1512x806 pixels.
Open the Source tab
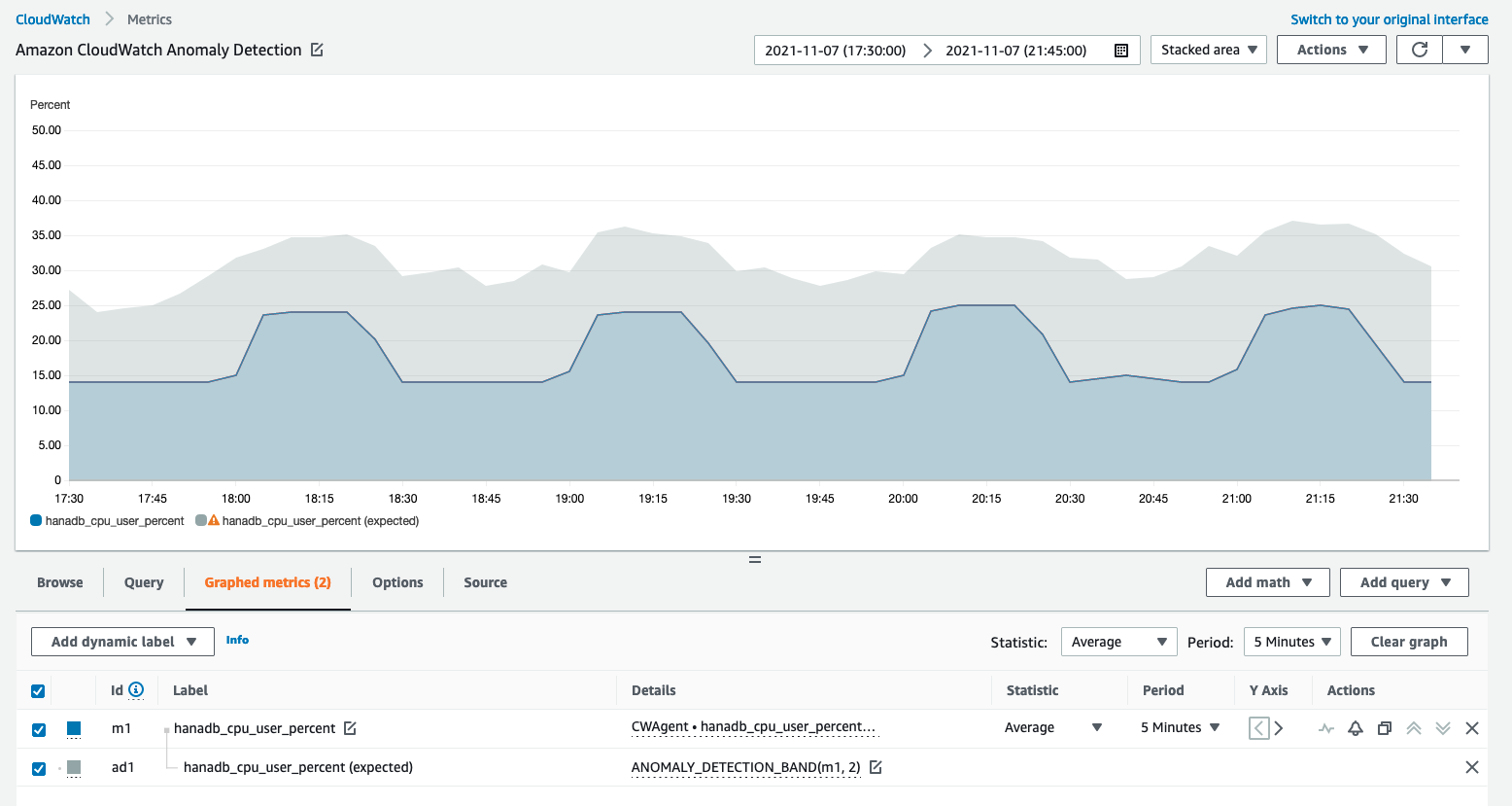pos(485,582)
